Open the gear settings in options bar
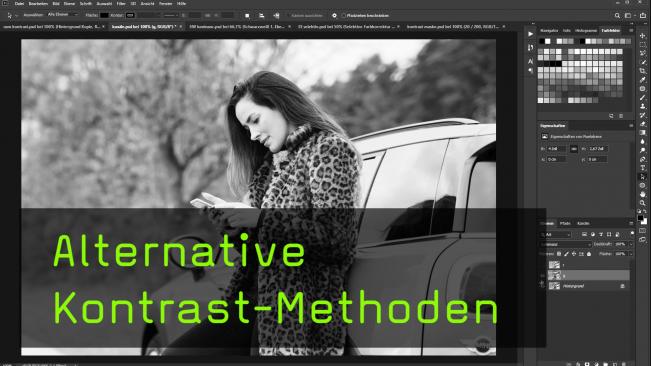This screenshot has height=366, width=651. coord(334,15)
